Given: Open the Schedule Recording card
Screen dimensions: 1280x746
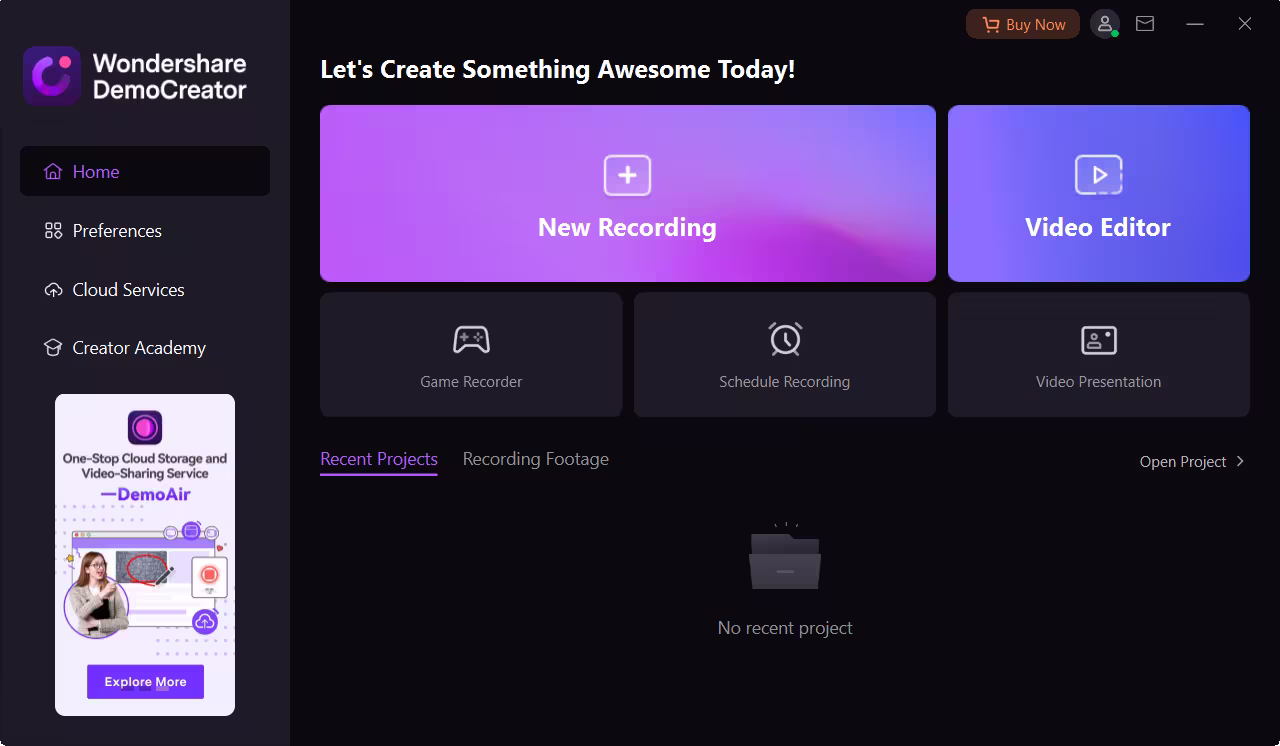Looking at the screenshot, I should pyautogui.click(x=785, y=354).
